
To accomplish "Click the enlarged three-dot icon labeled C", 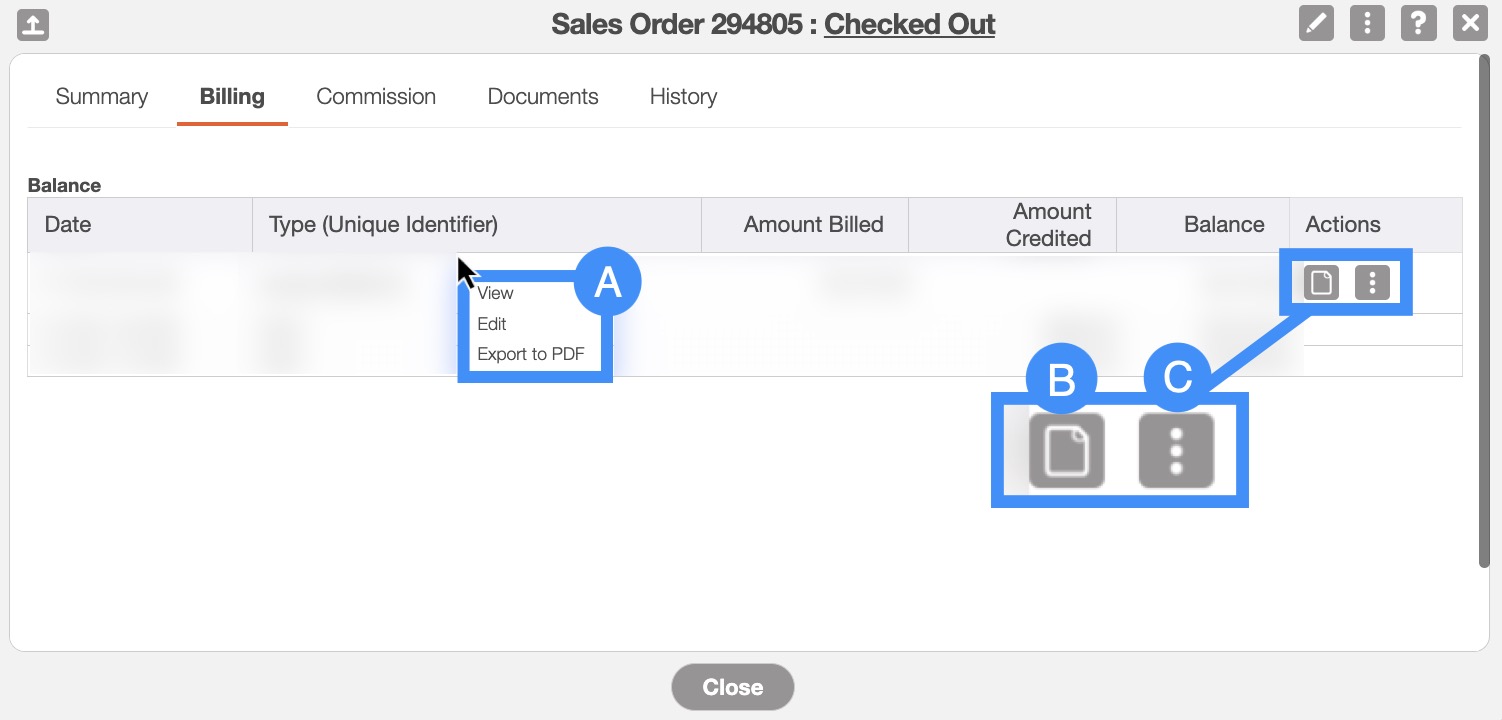I will [x=1176, y=450].
